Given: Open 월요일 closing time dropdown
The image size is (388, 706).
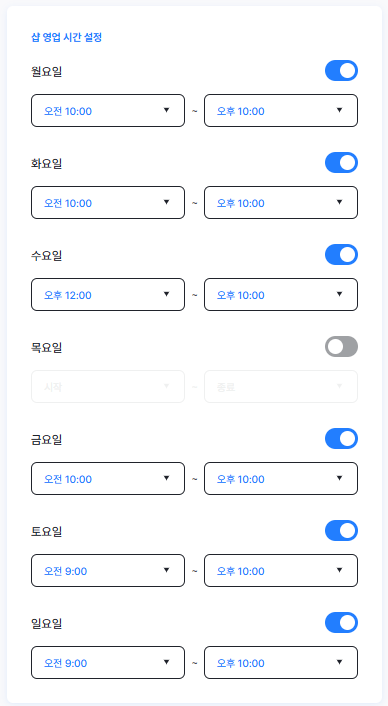Looking at the screenshot, I should pyautogui.click(x=281, y=110).
